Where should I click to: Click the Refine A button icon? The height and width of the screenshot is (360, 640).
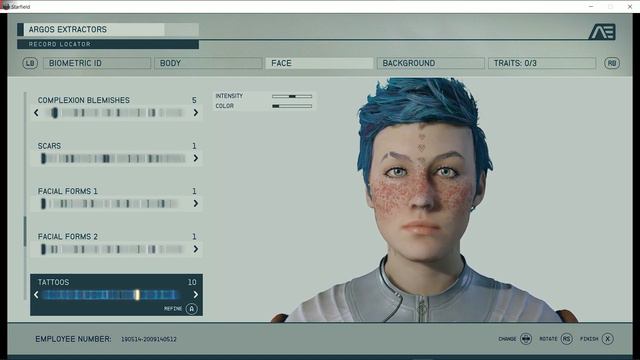coord(191,309)
